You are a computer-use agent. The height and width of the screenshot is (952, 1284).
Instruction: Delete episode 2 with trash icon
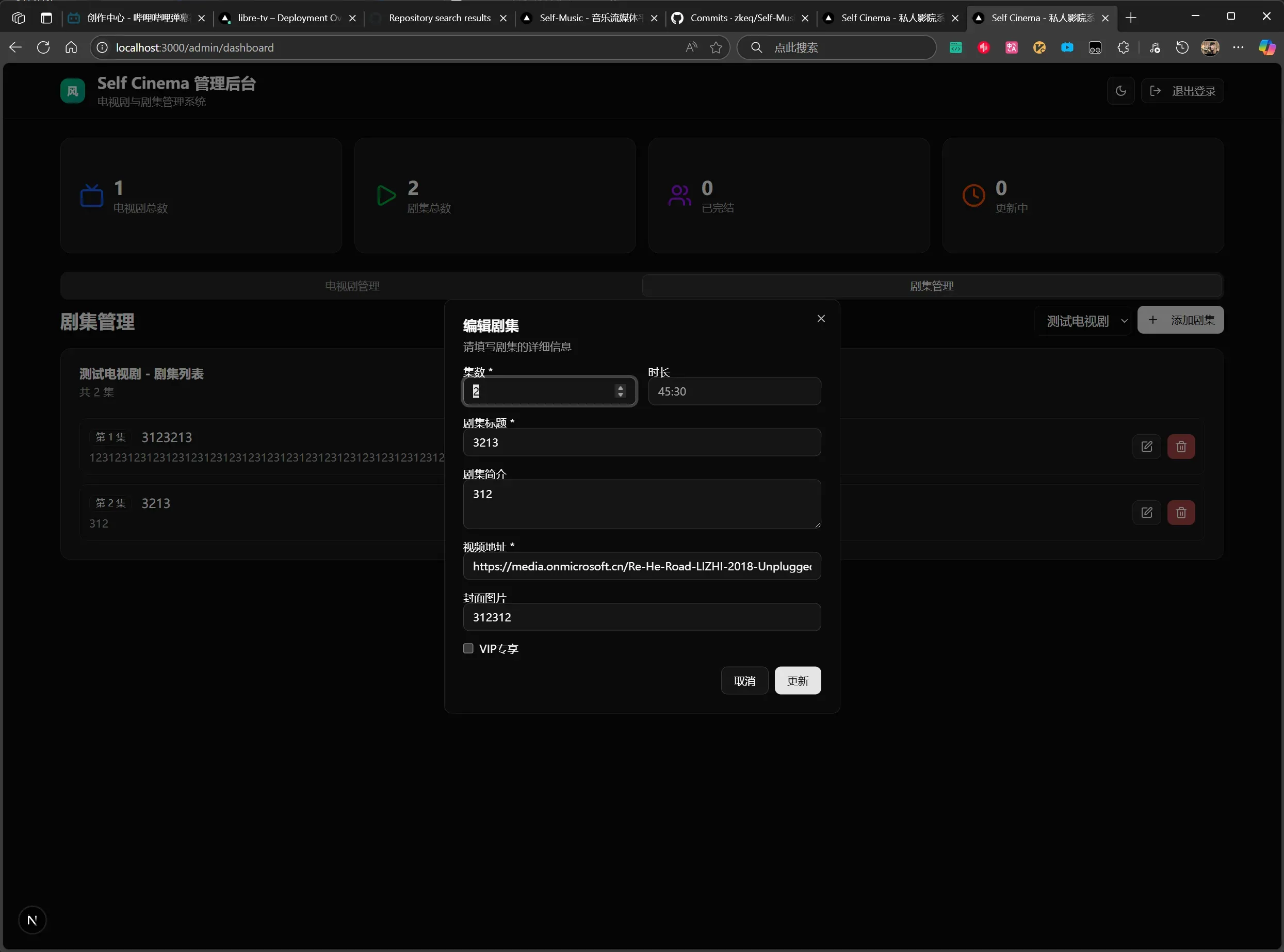pos(1181,512)
